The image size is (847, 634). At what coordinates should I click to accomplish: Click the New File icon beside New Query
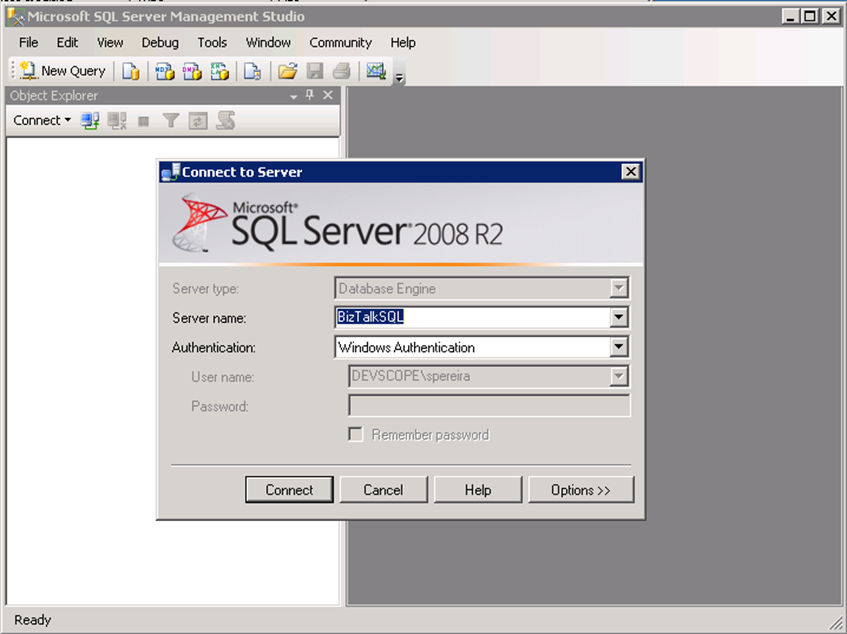click(x=131, y=71)
